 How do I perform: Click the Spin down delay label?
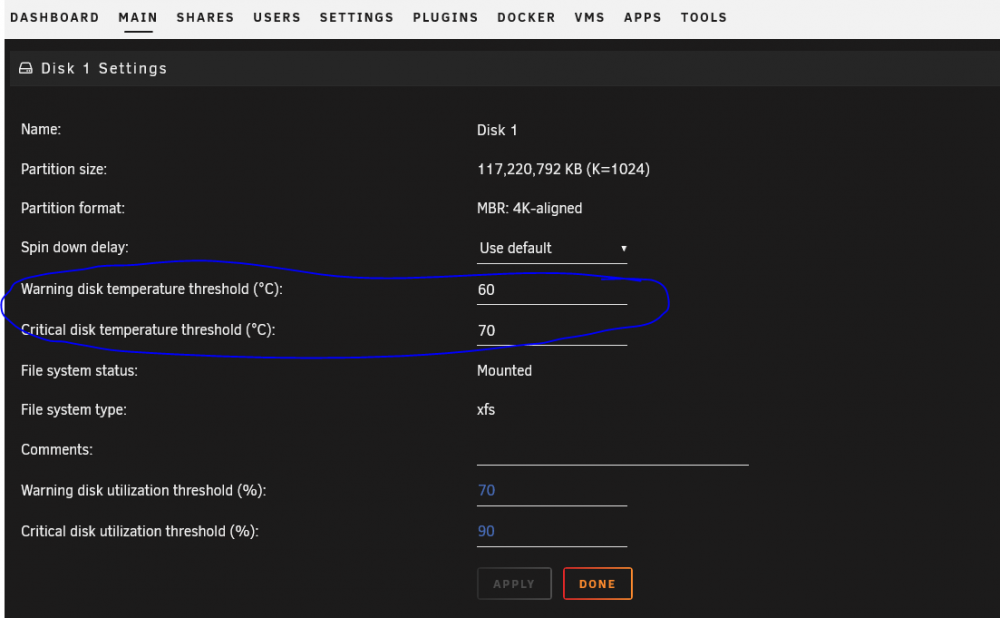point(75,247)
